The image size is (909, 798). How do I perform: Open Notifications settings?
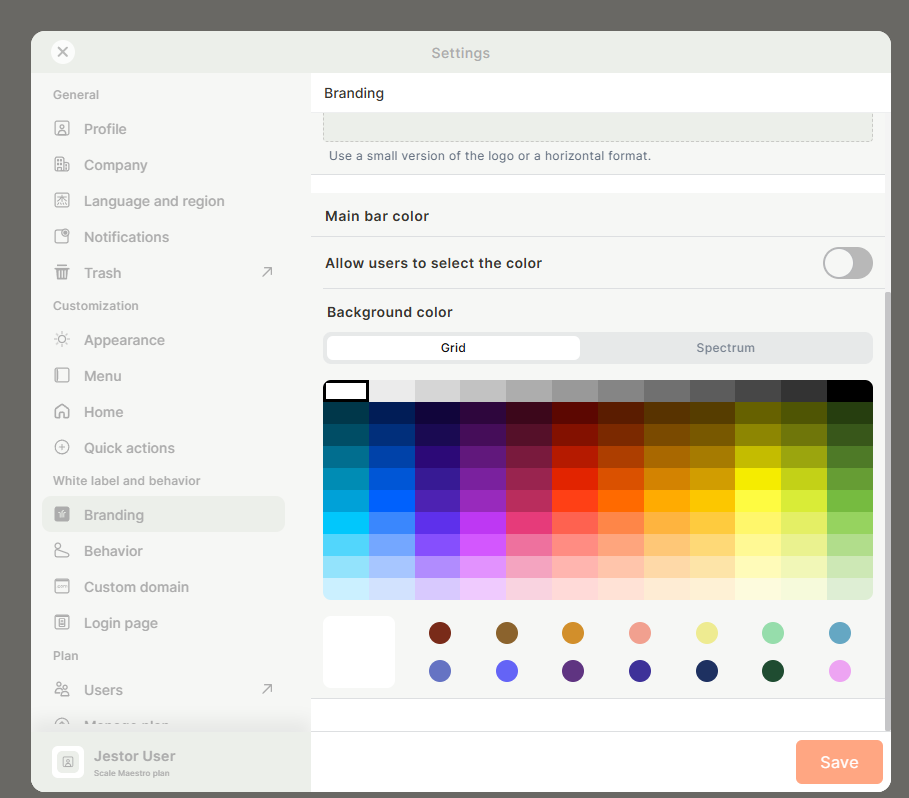click(x=163, y=236)
